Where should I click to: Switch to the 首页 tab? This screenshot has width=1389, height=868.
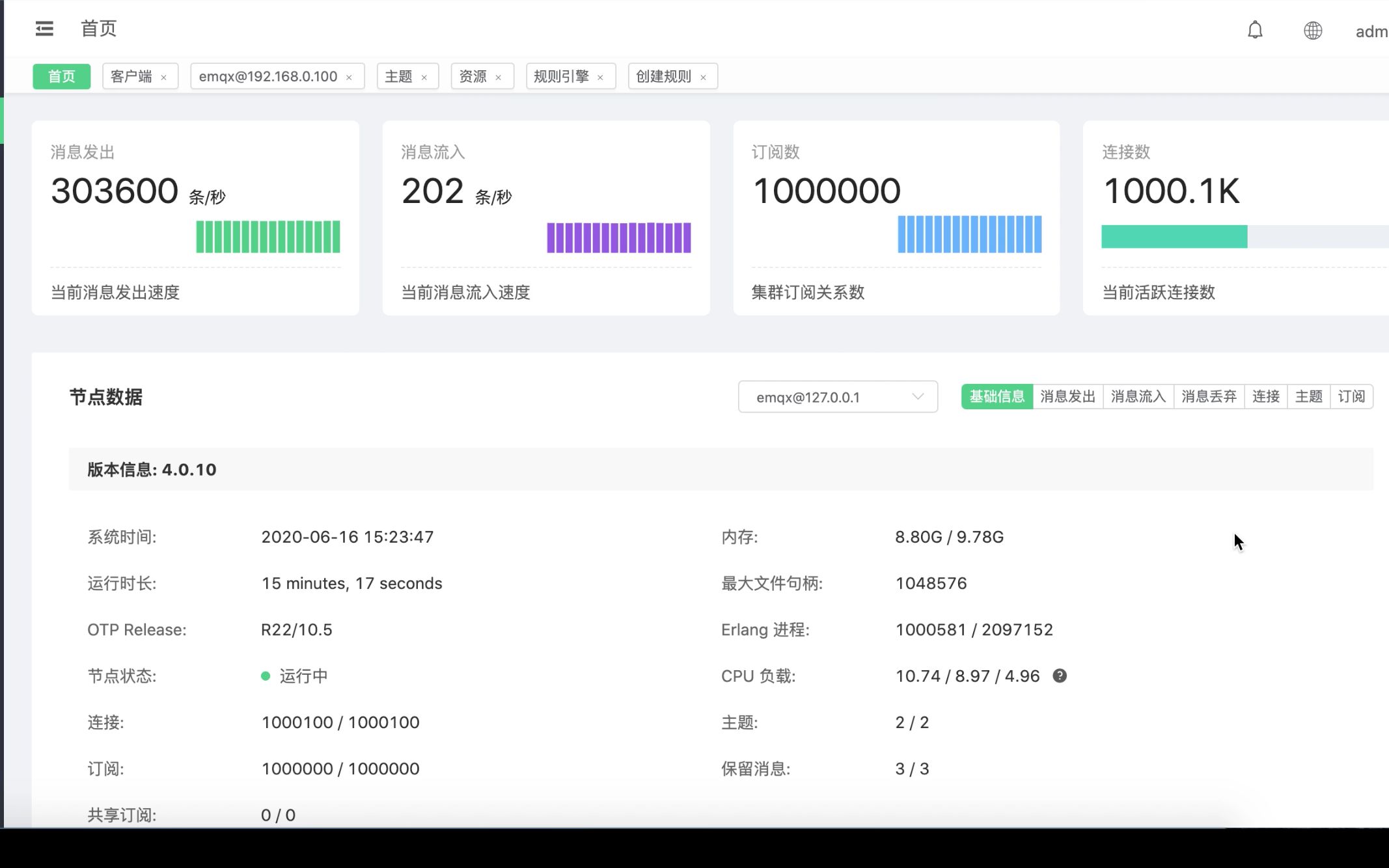coord(62,76)
